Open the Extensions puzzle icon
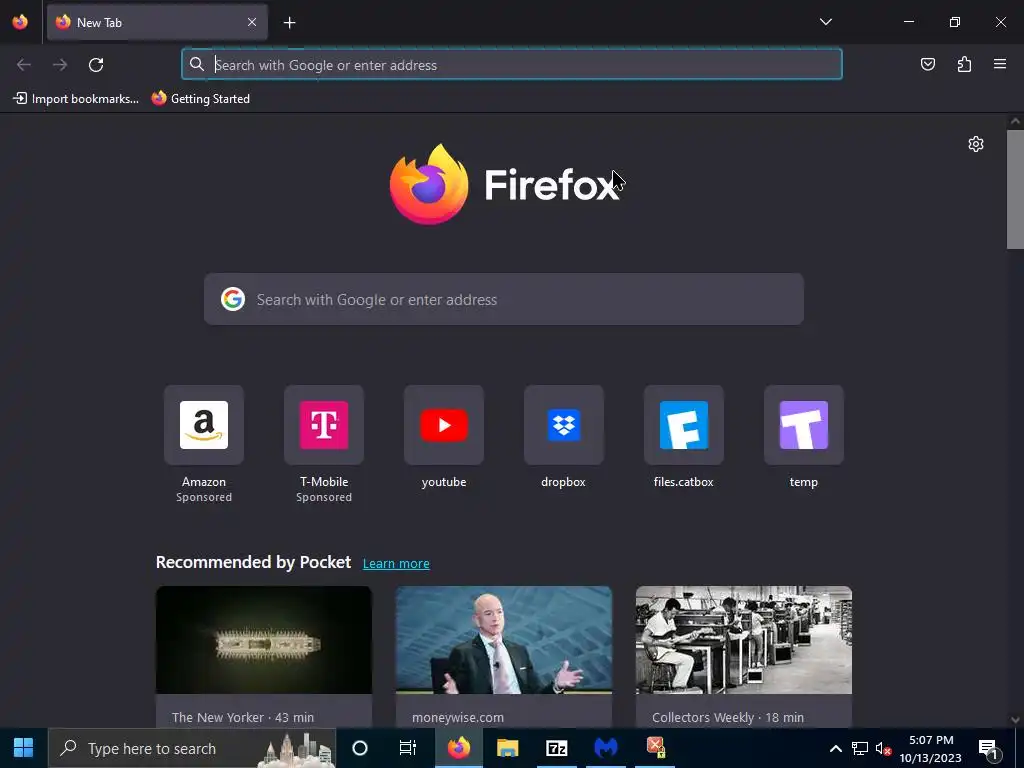Image resolution: width=1024 pixels, height=768 pixels. coord(964,64)
